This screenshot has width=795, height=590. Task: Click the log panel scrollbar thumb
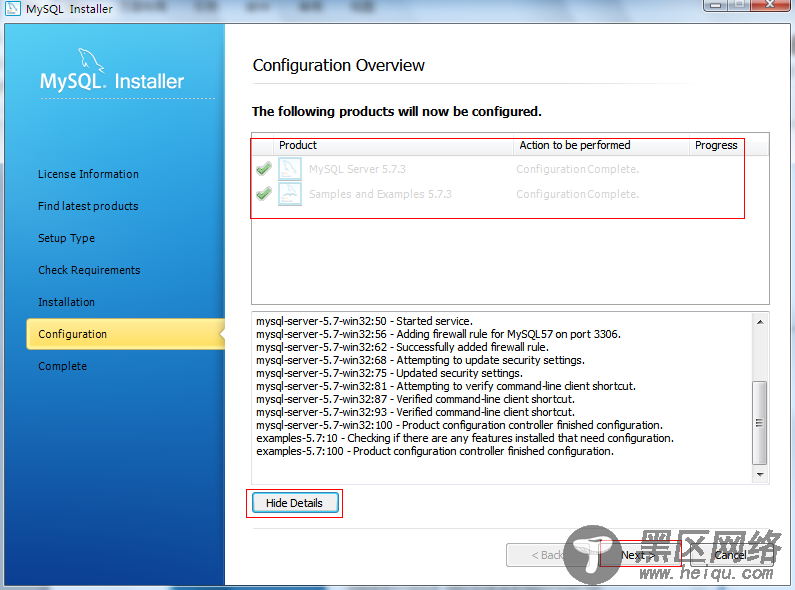(760, 423)
